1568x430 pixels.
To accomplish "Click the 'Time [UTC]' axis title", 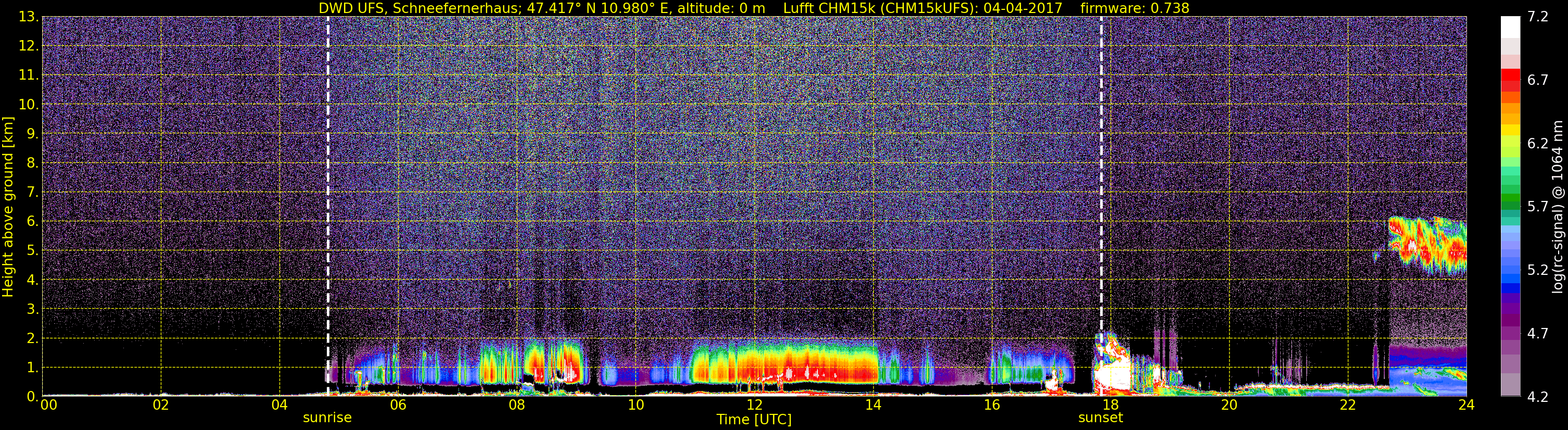I will (754, 420).
